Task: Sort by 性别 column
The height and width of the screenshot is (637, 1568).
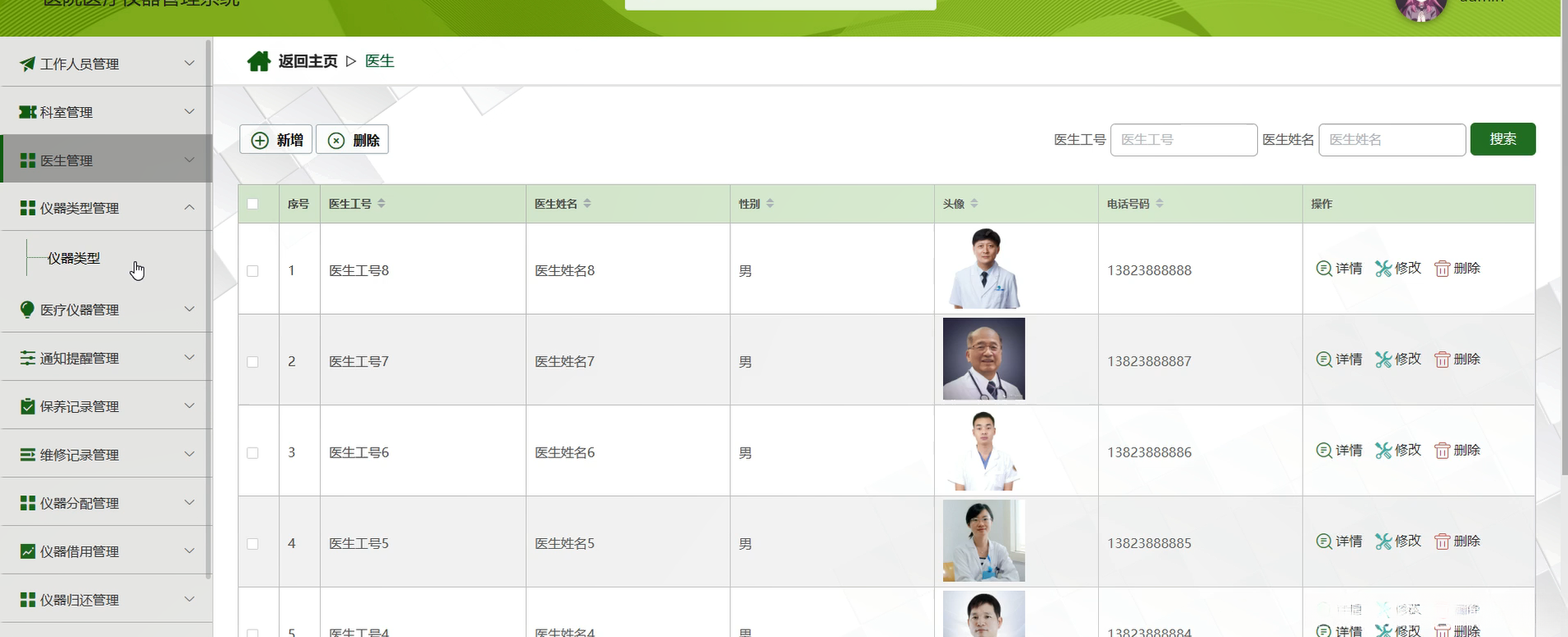Action: point(770,204)
